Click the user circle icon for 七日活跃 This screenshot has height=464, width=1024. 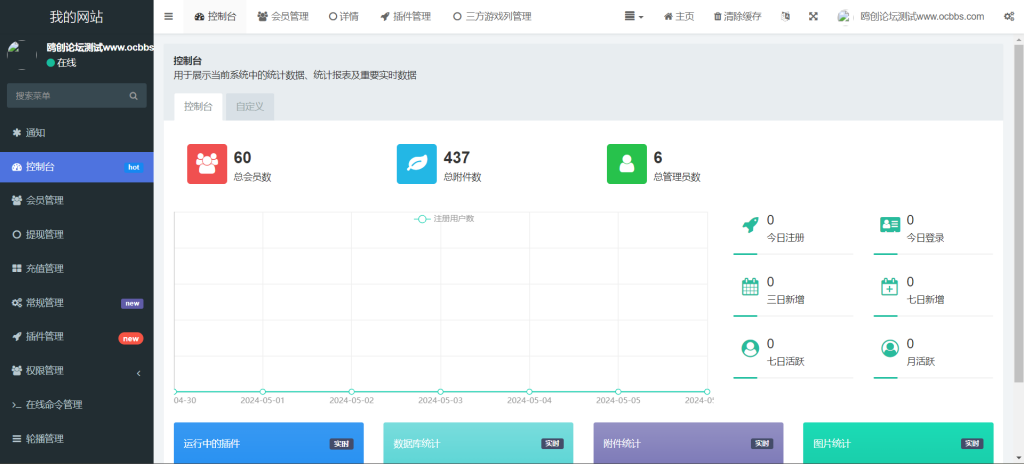point(750,348)
